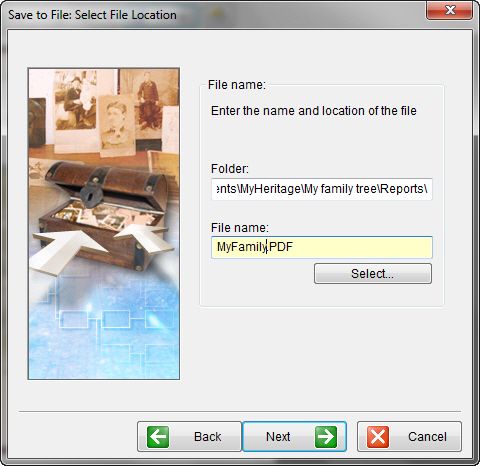Close the Save to File dialog window

450,10
